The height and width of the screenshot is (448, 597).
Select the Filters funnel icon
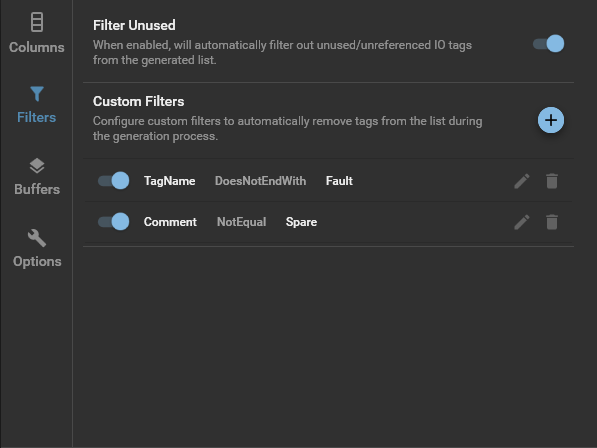[x=37, y=94]
